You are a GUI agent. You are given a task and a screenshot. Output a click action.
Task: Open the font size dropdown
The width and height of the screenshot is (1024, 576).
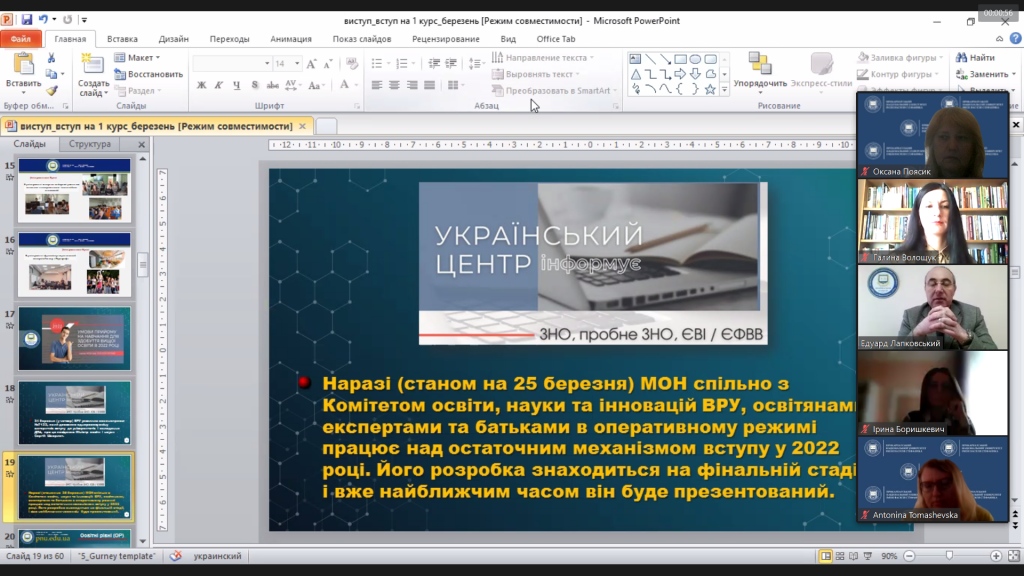295,63
